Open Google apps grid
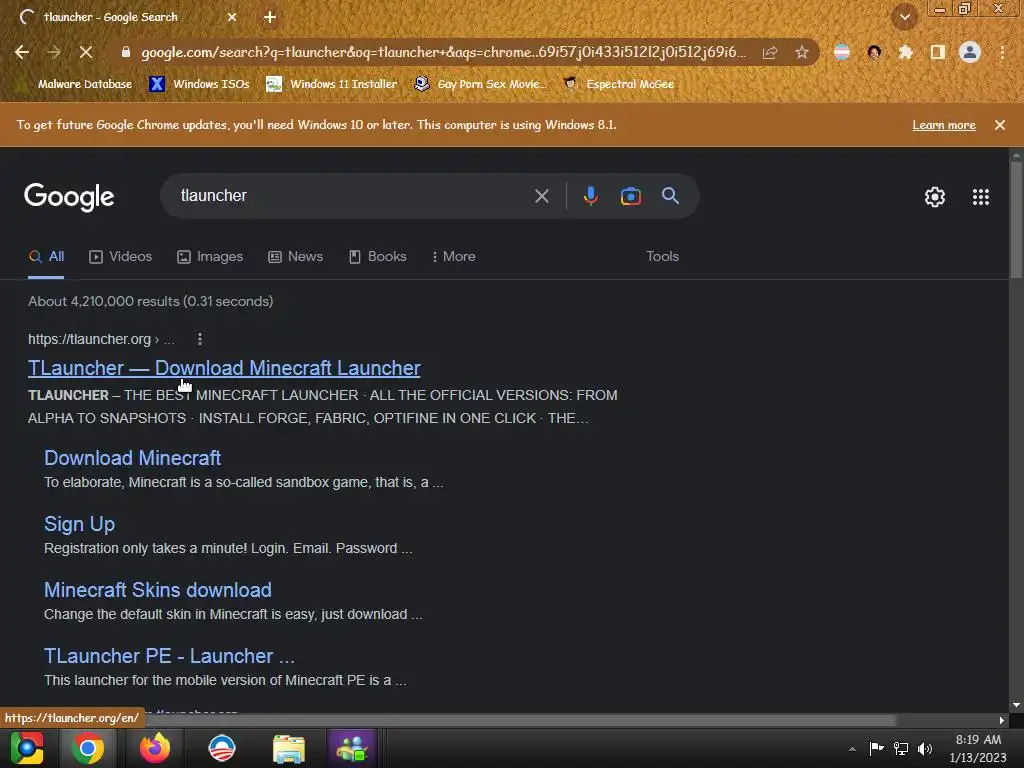The image size is (1024, 768). pos(980,197)
